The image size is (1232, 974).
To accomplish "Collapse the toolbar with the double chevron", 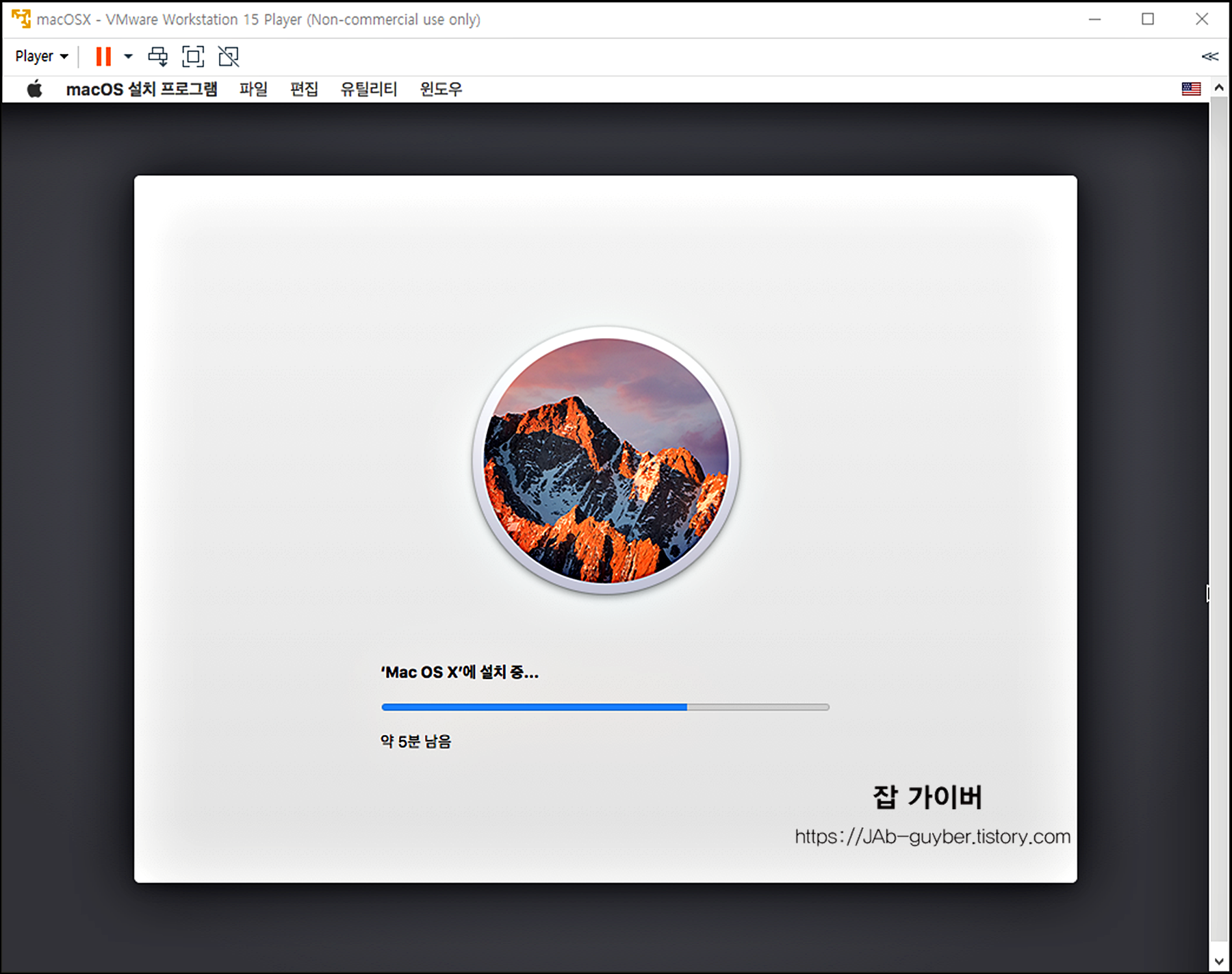I will tap(1209, 56).
